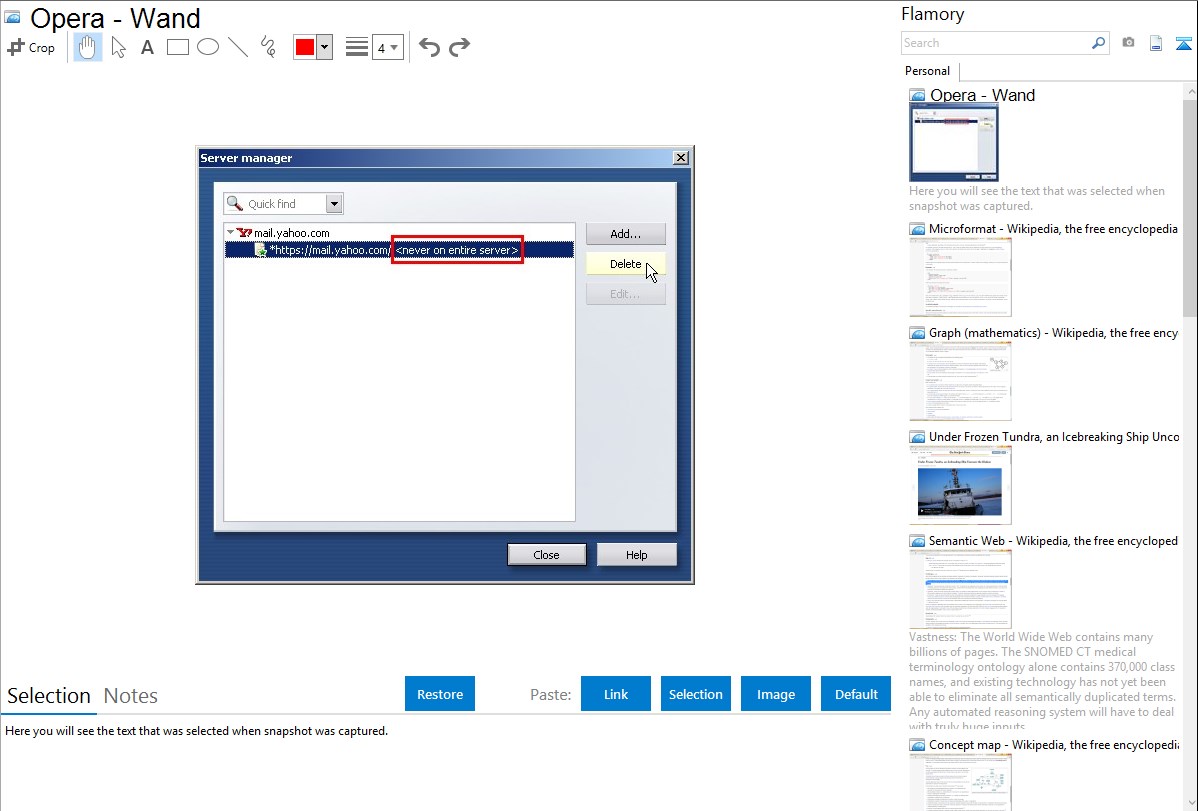This screenshot has height=811, width=1198.
Task: Click the Microformat - Wikipedia title text
Action: (x=1053, y=229)
